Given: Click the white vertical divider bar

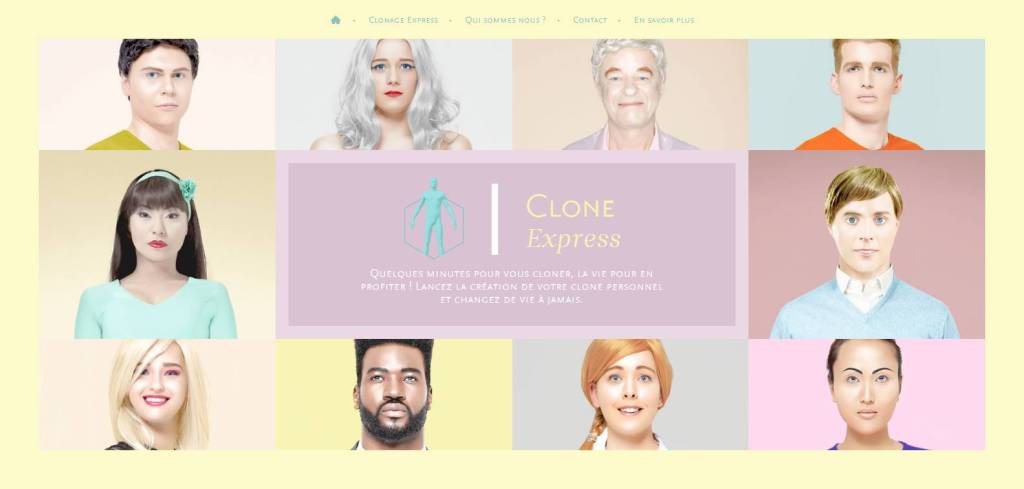Looking at the screenshot, I should click(x=495, y=219).
